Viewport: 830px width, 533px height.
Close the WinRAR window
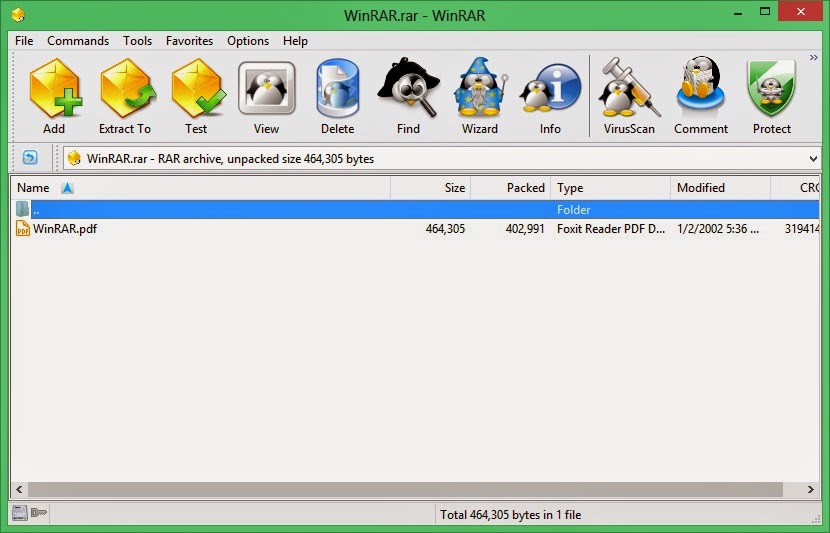800,12
